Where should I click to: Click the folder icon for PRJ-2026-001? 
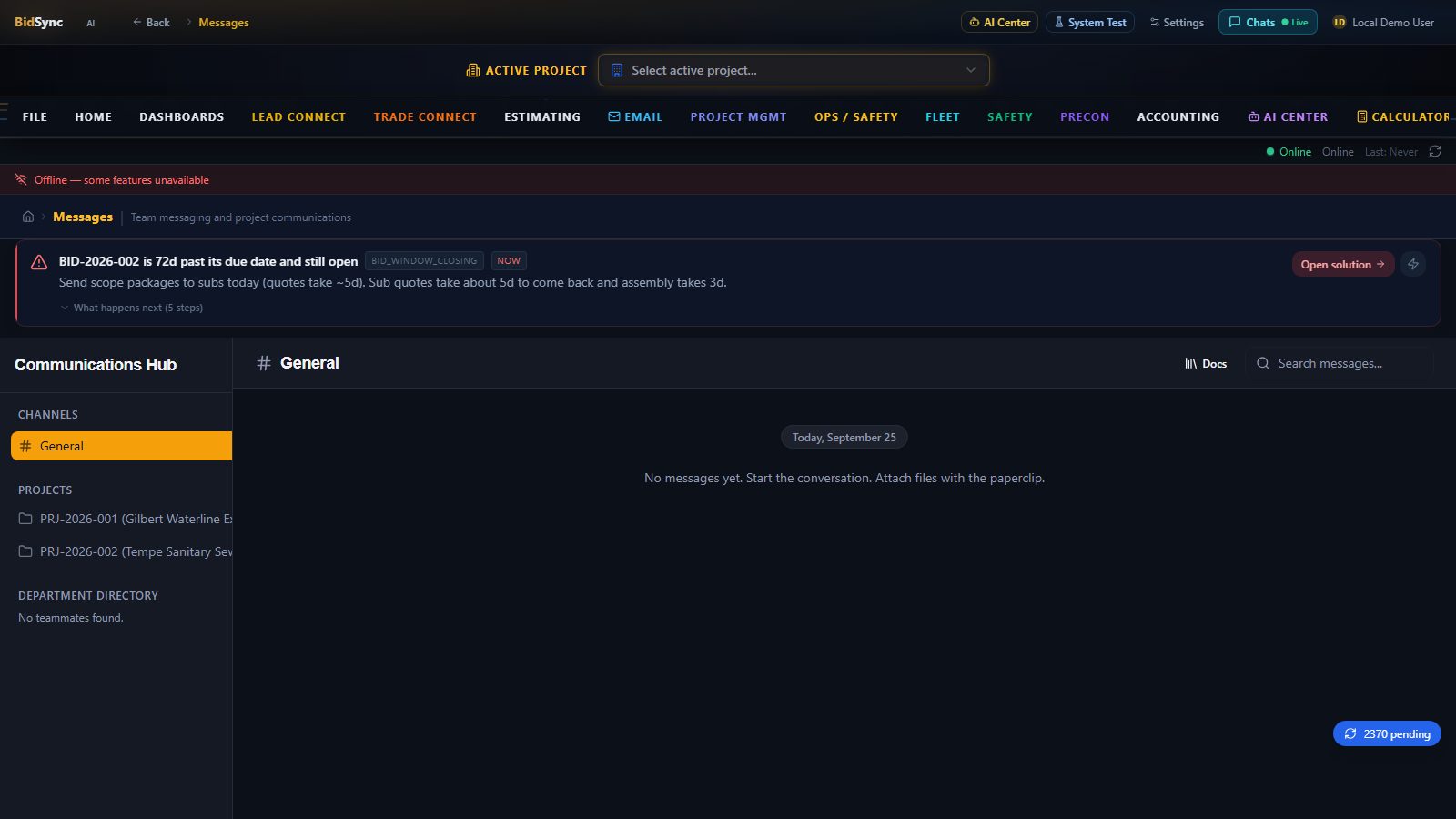click(25, 519)
